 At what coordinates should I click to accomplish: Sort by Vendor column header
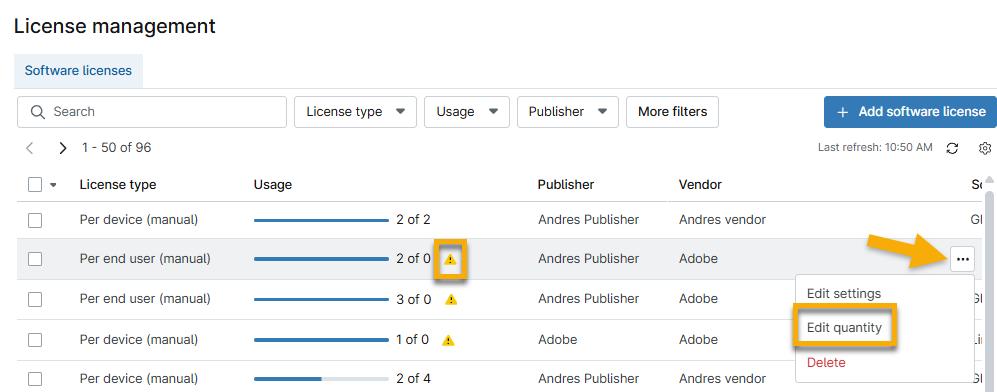pyautogui.click(x=700, y=185)
